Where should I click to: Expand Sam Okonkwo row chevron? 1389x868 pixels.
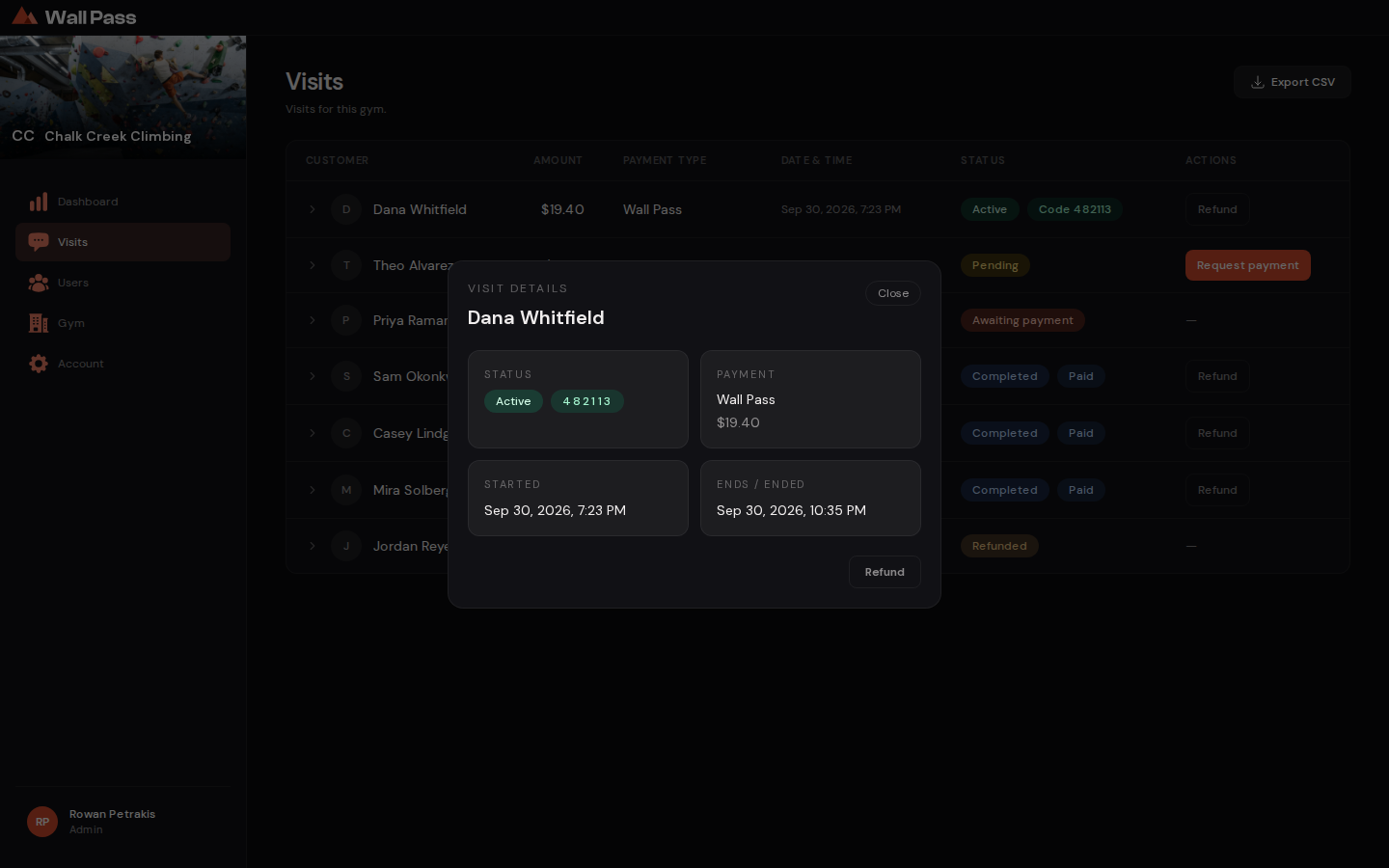tap(313, 376)
